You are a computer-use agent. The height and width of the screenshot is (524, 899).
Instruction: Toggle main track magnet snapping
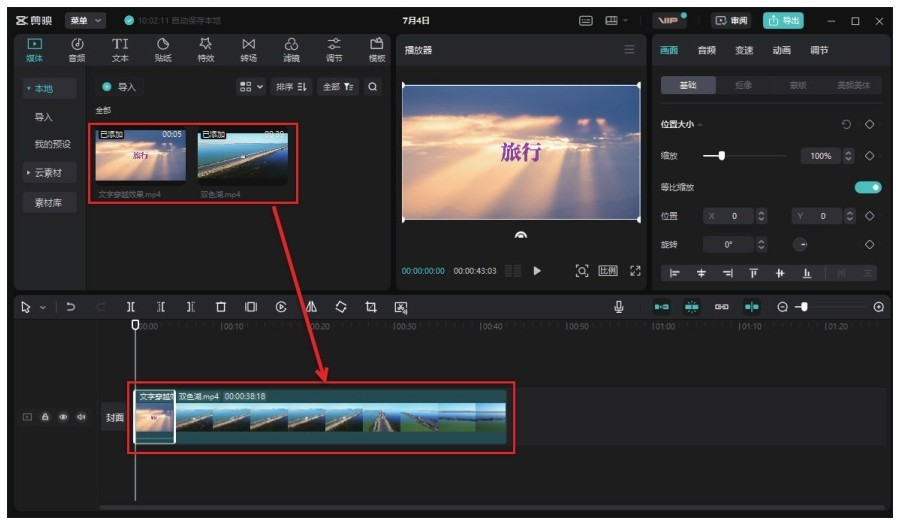(x=662, y=307)
